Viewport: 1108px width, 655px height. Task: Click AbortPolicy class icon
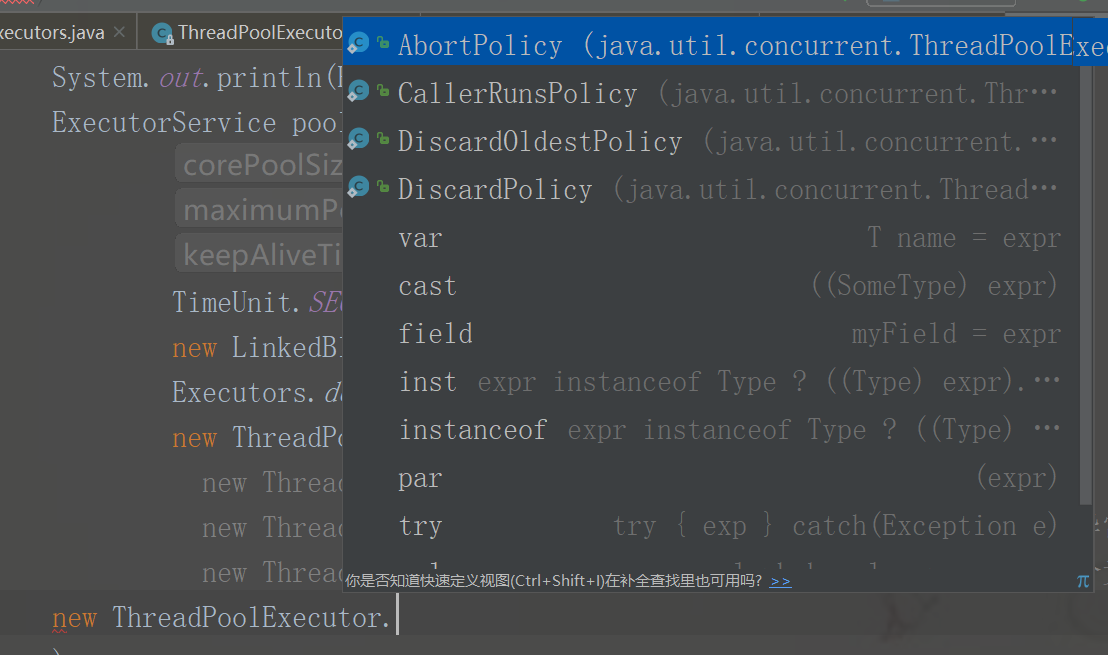click(x=358, y=44)
